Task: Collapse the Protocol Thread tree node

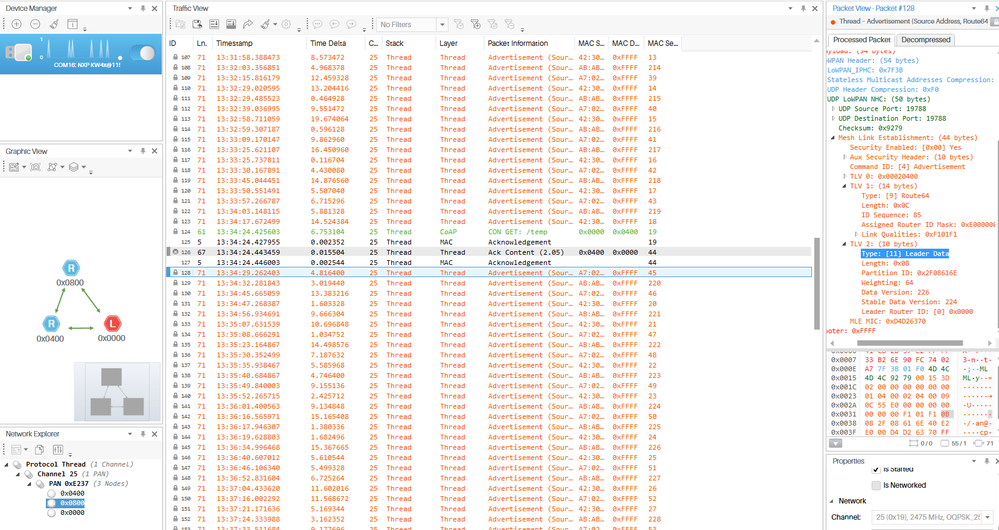Action: coord(6,464)
